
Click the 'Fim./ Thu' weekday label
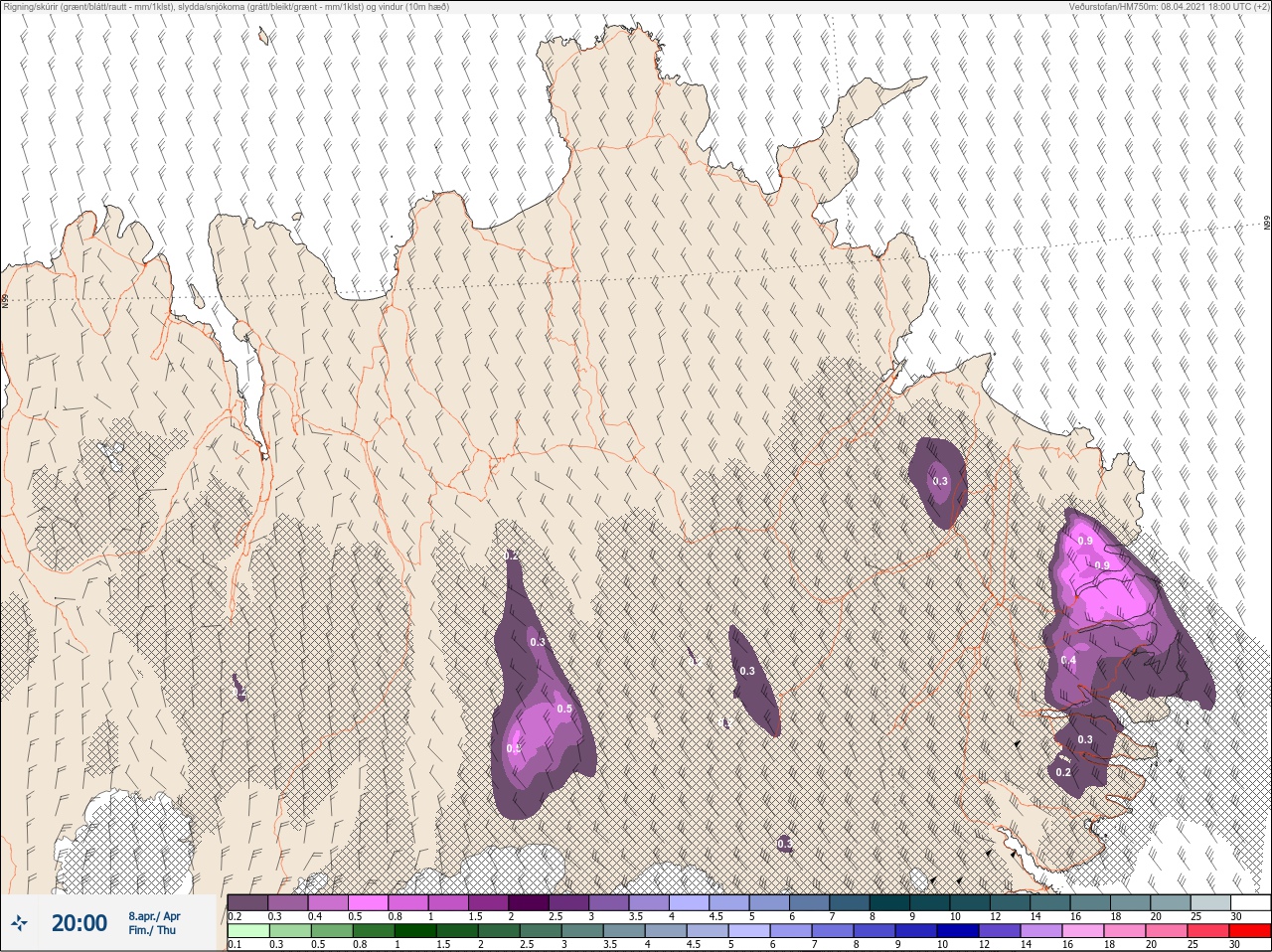[152, 930]
